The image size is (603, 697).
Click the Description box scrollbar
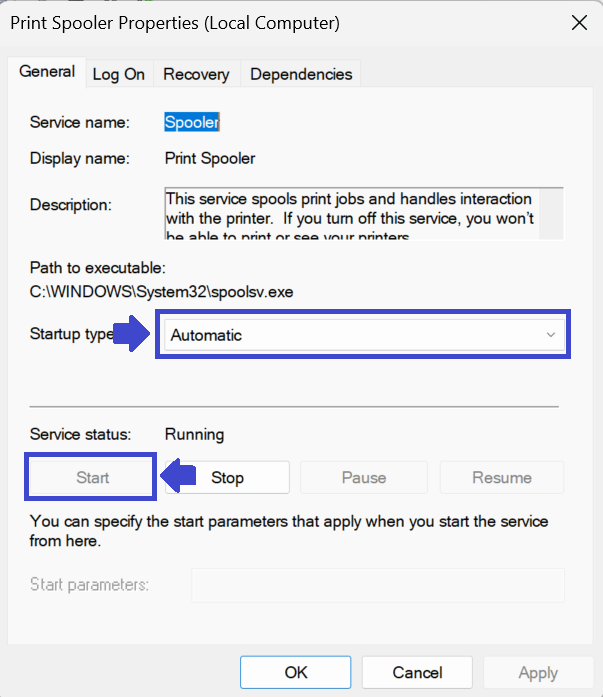tap(552, 213)
